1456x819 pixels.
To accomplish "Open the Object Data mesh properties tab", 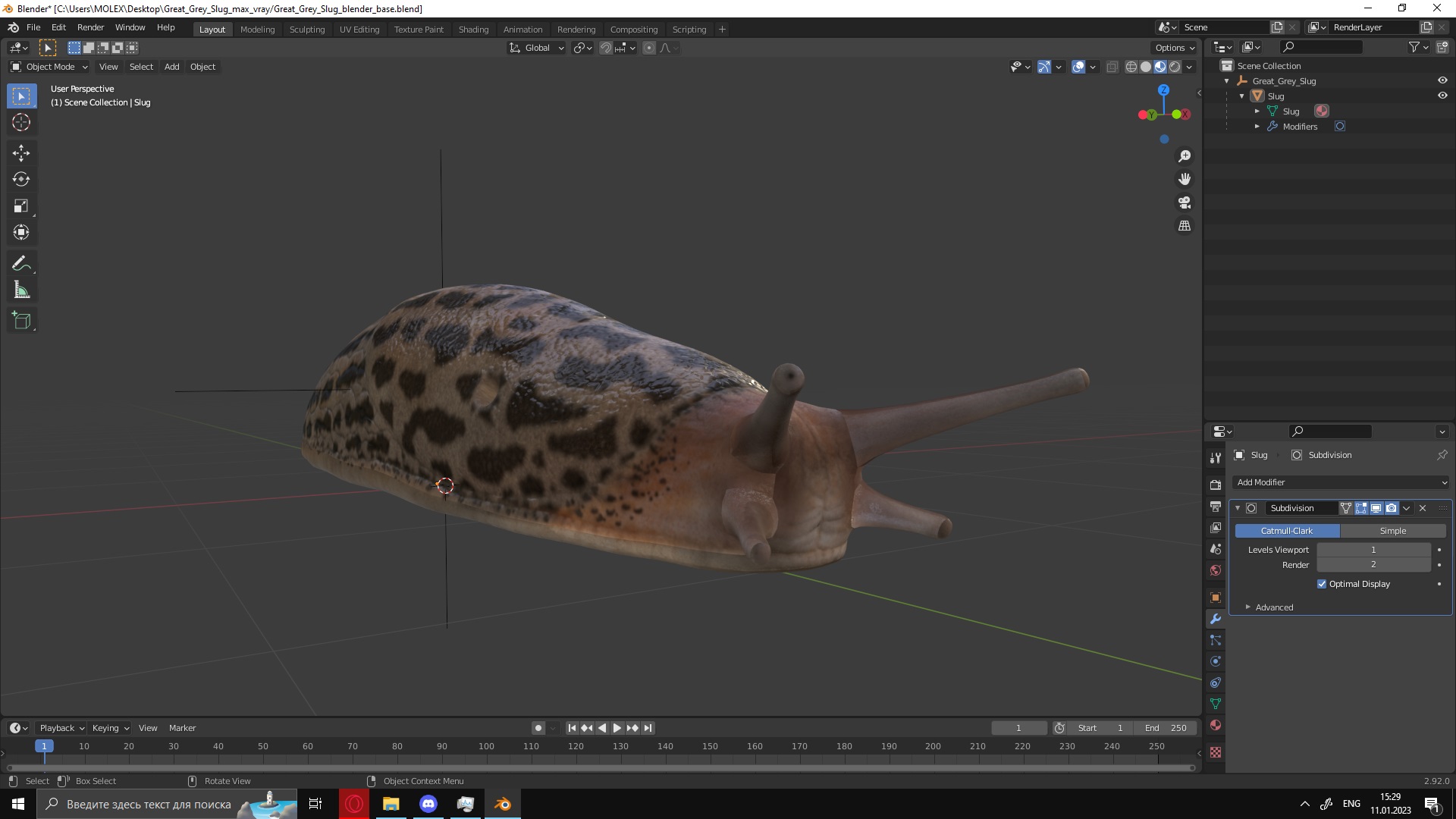I will pyautogui.click(x=1216, y=704).
